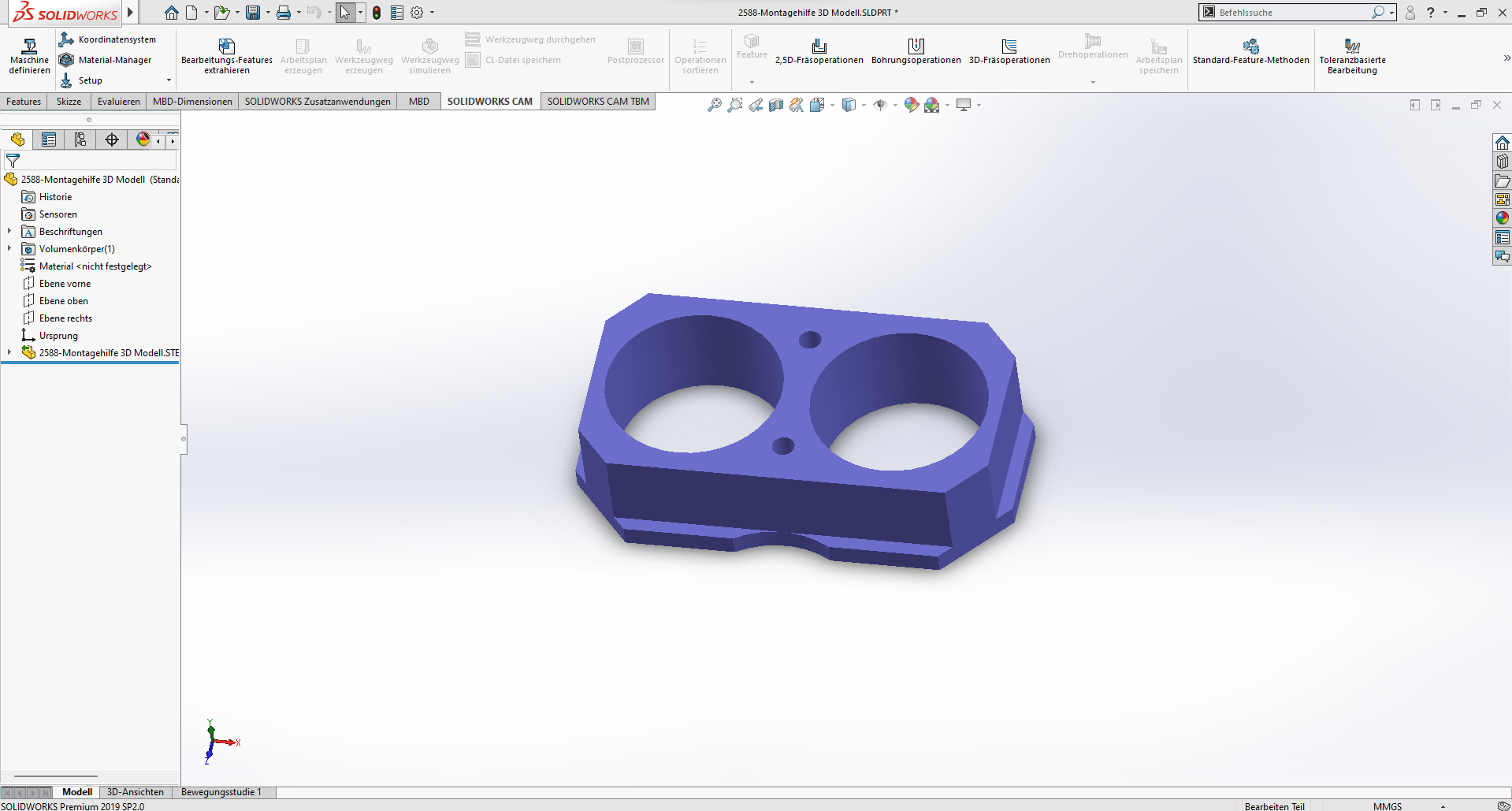Switch to the Skizze tab

point(69,102)
